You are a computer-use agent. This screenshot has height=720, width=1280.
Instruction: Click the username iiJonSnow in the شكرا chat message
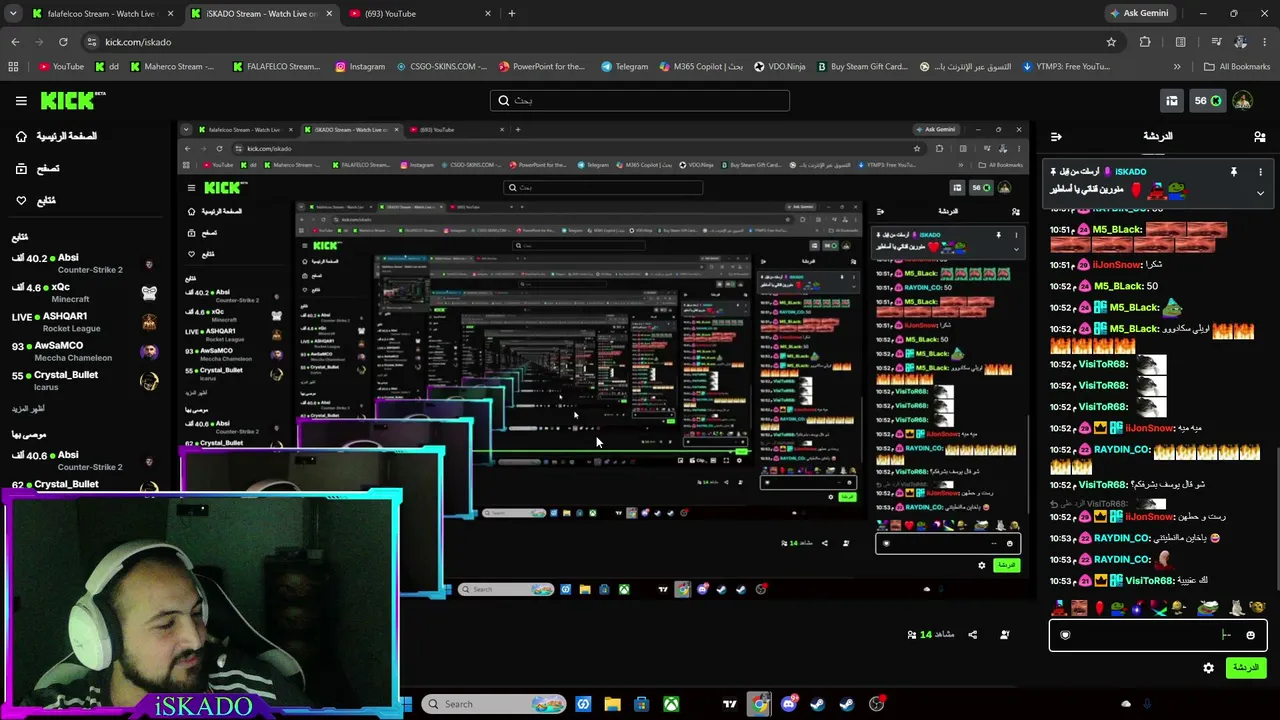[x=1117, y=265]
